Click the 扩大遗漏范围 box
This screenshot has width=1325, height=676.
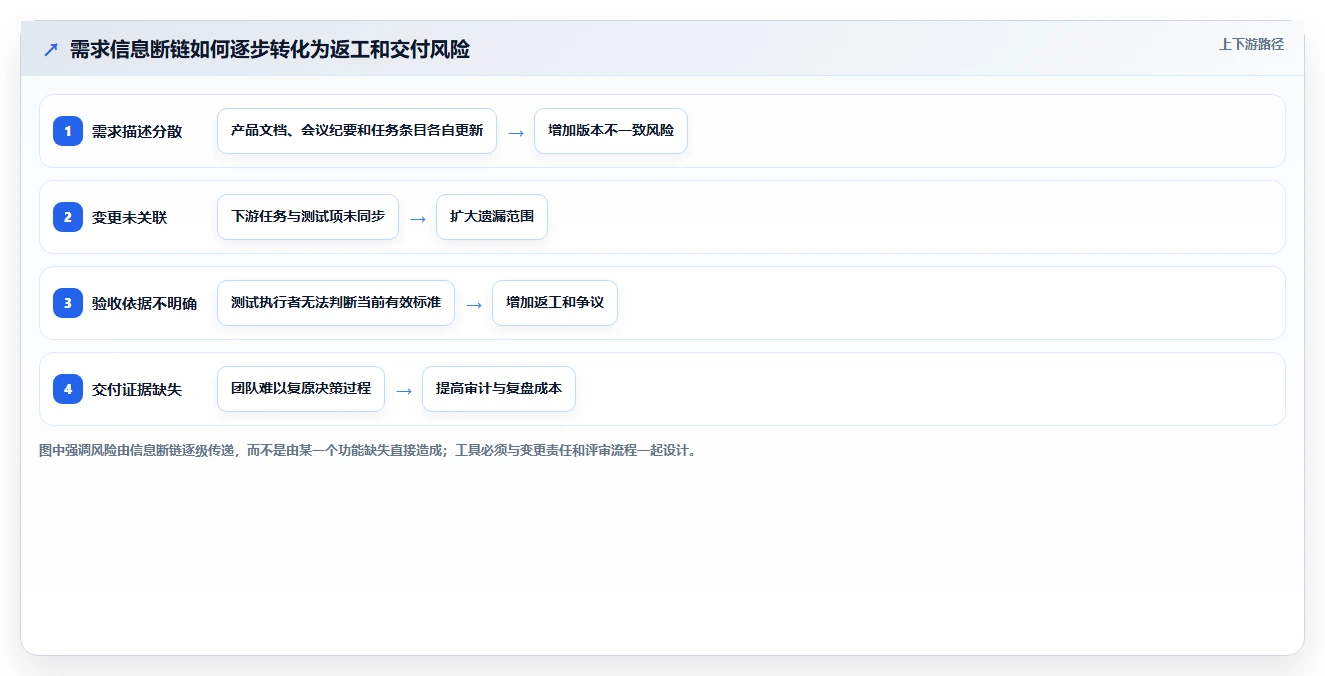(x=492, y=217)
